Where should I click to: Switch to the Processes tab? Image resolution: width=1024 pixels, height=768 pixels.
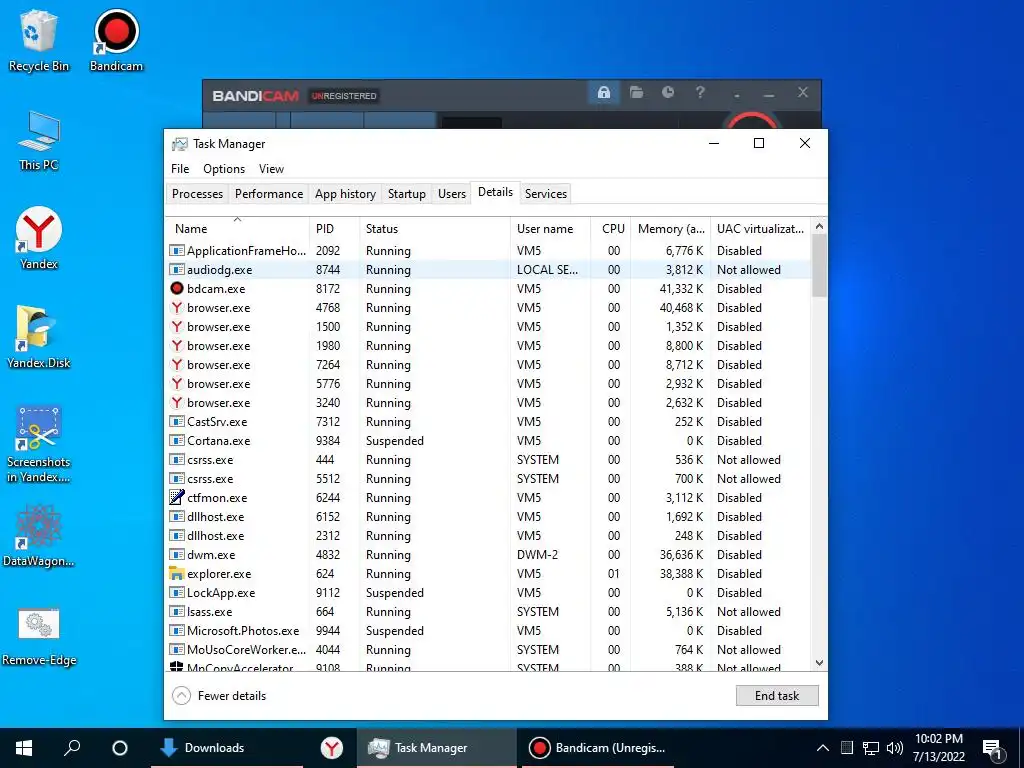tap(197, 193)
